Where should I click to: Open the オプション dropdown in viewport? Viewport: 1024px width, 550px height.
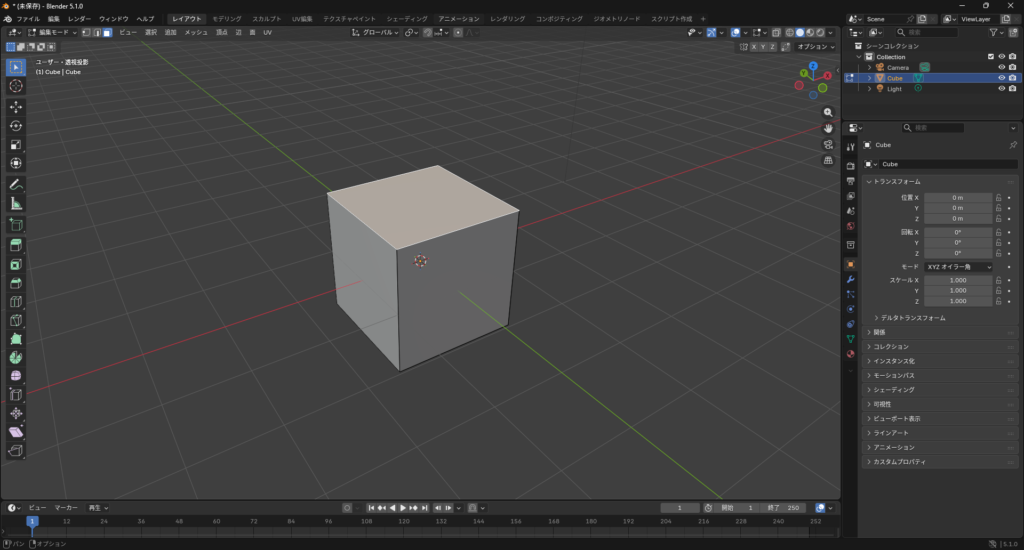point(816,47)
